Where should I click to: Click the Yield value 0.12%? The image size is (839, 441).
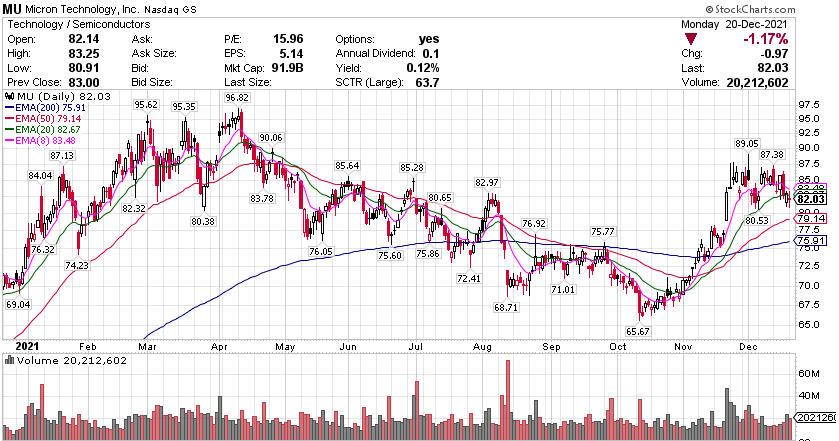pyautogui.click(x=423, y=68)
